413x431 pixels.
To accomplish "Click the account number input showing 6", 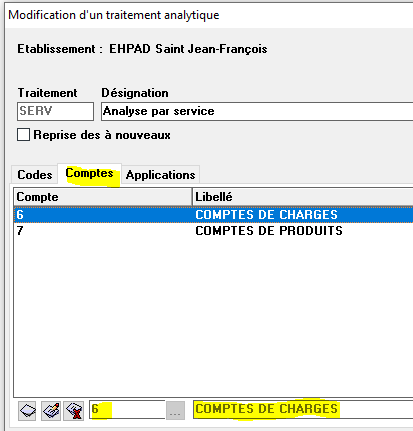I will point(127,410).
